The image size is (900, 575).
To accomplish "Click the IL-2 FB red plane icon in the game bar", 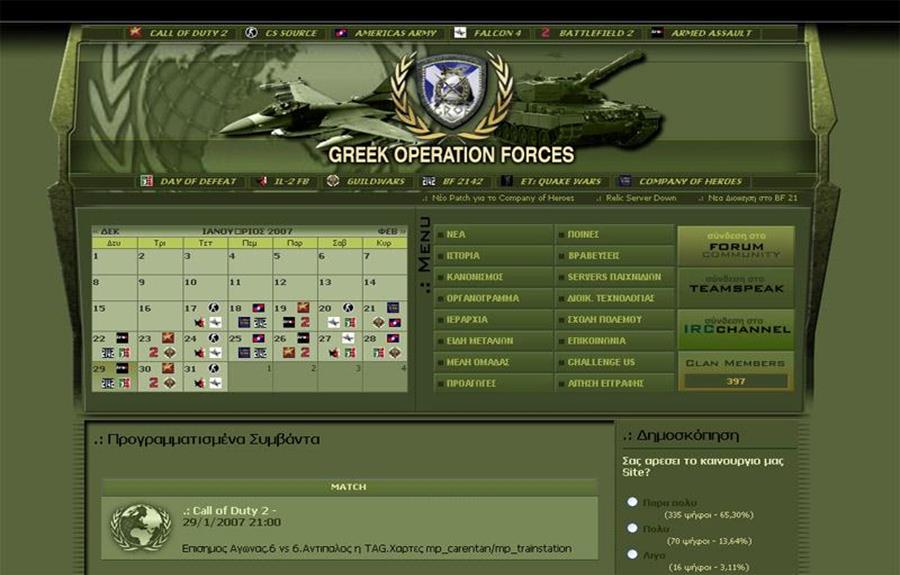I will 262,181.
